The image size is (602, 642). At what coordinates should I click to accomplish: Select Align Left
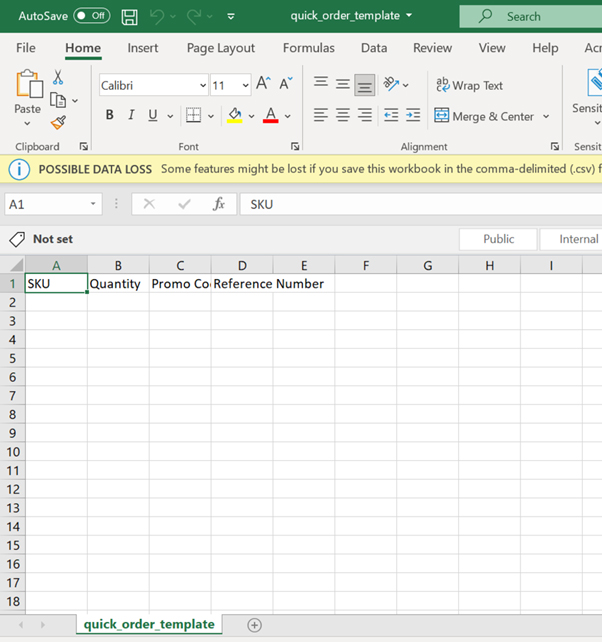321,115
